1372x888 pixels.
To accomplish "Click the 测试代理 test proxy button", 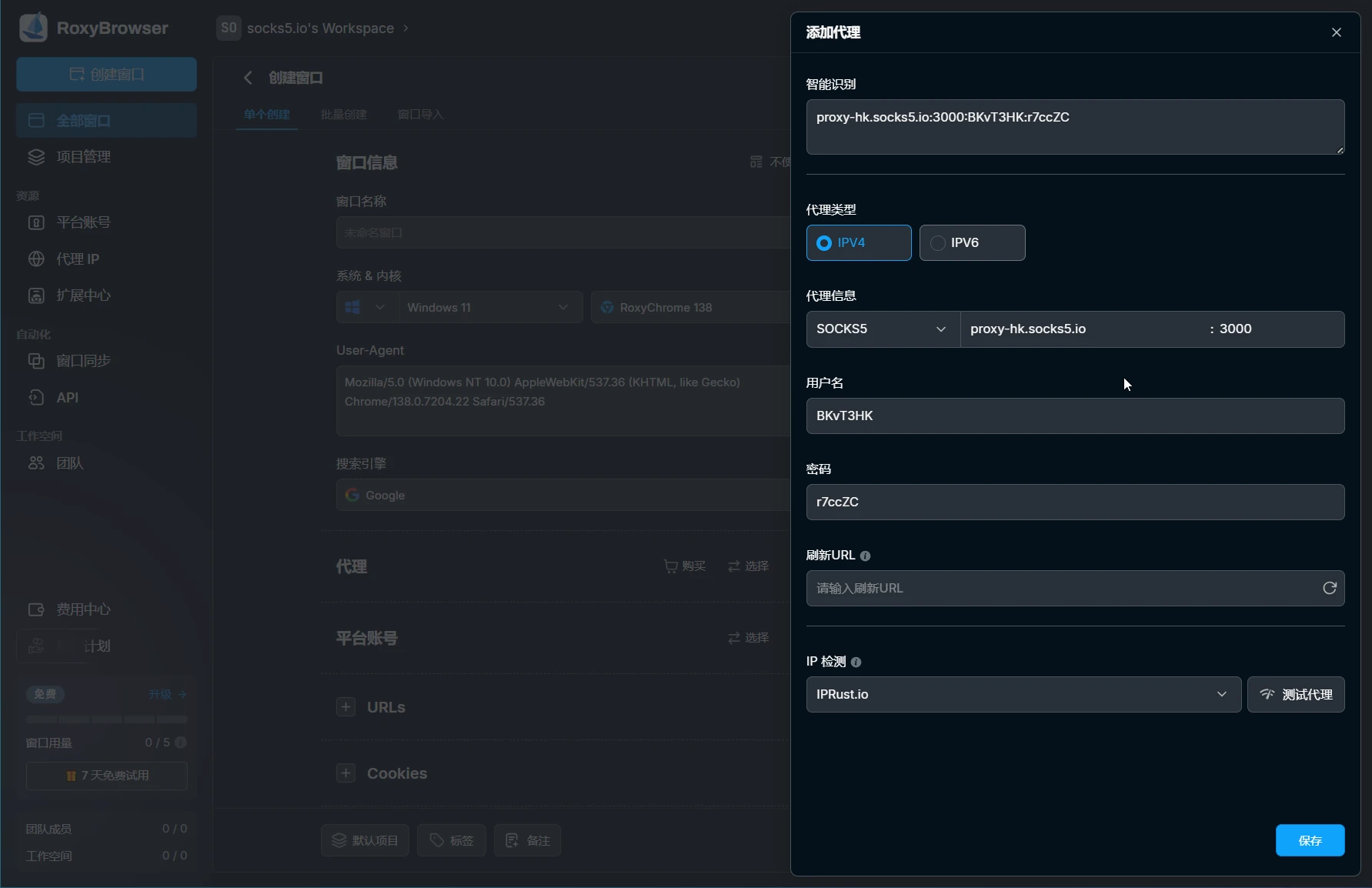I will [x=1296, y=694].
